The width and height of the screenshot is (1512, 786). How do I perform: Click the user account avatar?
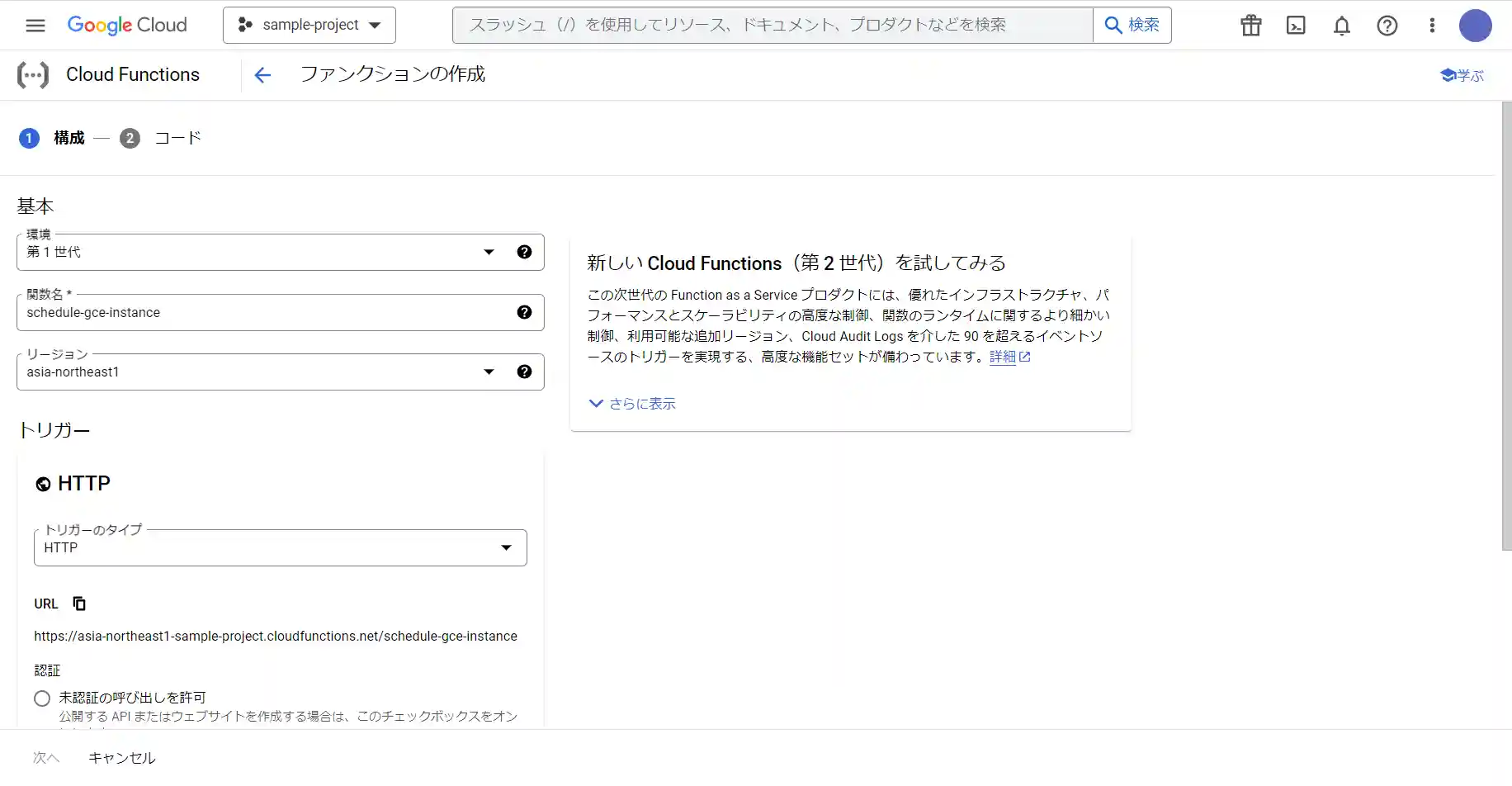tap(1476, 26)
